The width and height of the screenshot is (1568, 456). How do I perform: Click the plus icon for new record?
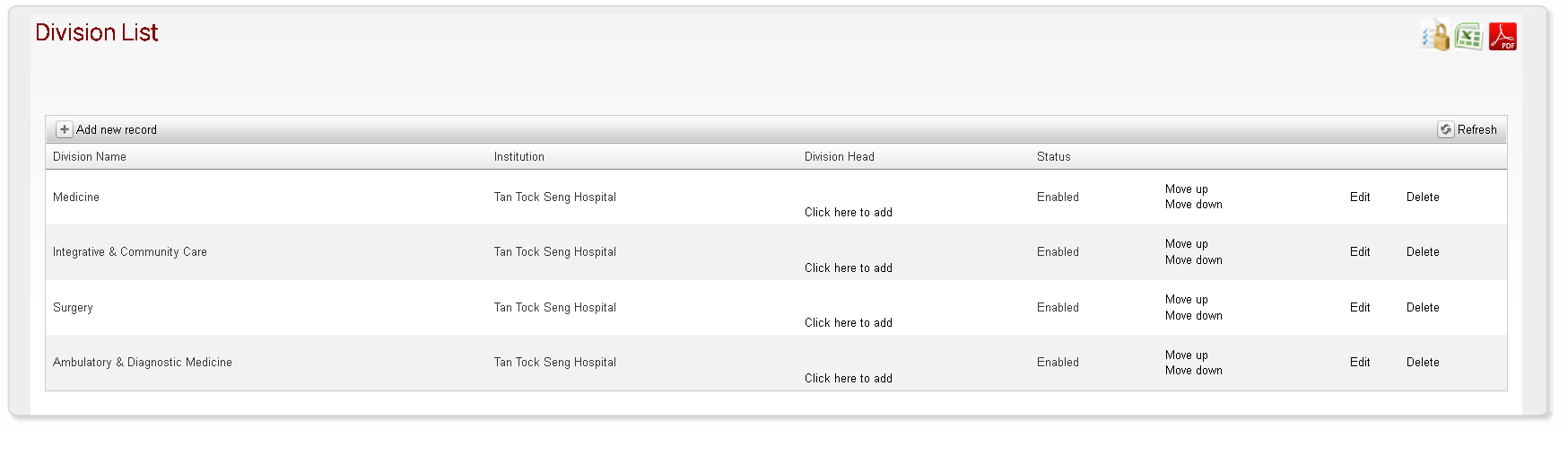click(x=65, y=129)
